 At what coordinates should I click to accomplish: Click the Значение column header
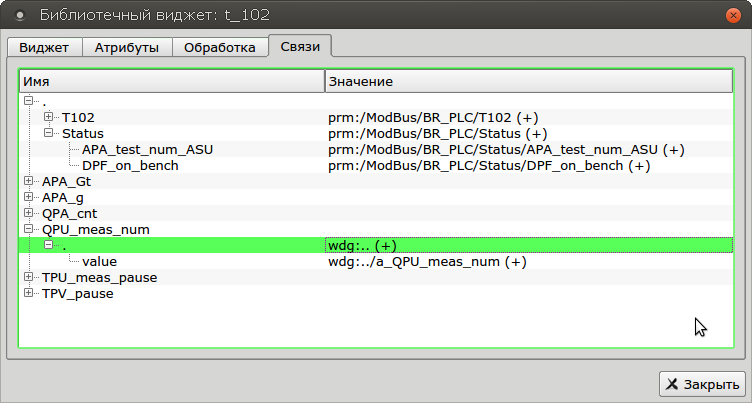(528, 80)
